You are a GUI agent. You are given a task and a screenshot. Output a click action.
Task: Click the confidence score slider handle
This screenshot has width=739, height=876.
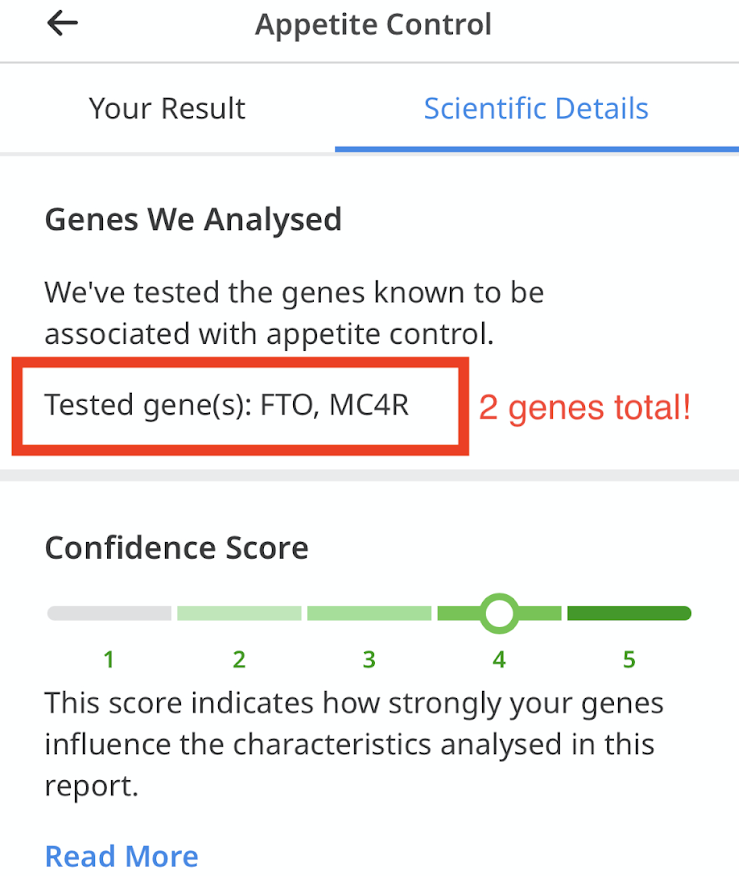pos(499,613)
